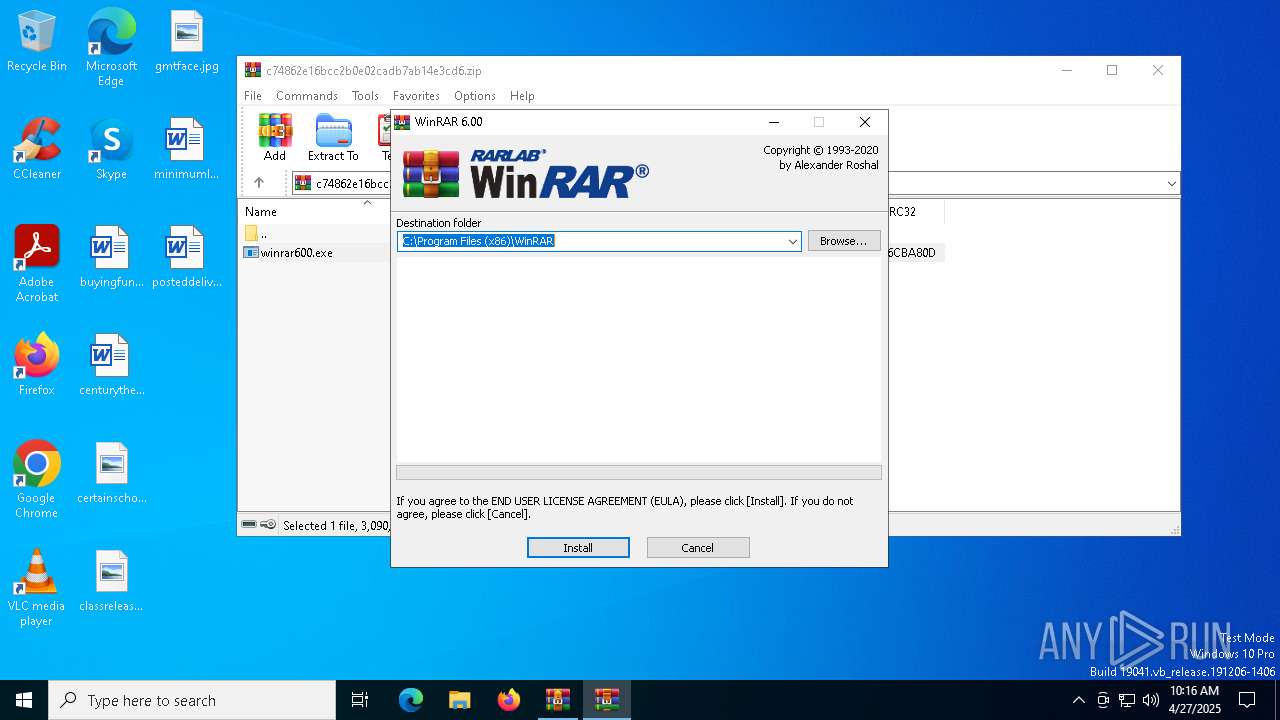The width and height of the screenshot is (1280, 720).
Task: Click the drive icon in the status bar
Action: 250,524
